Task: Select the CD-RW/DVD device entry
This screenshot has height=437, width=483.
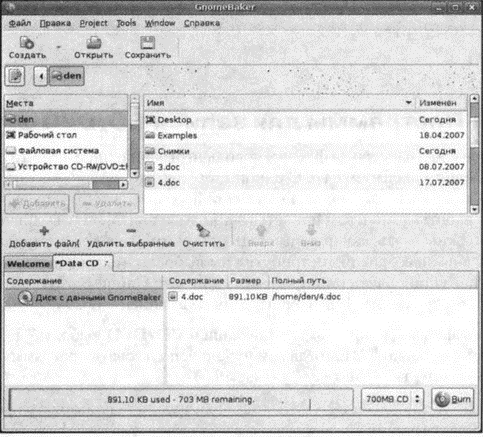Action: pos(67,166)
